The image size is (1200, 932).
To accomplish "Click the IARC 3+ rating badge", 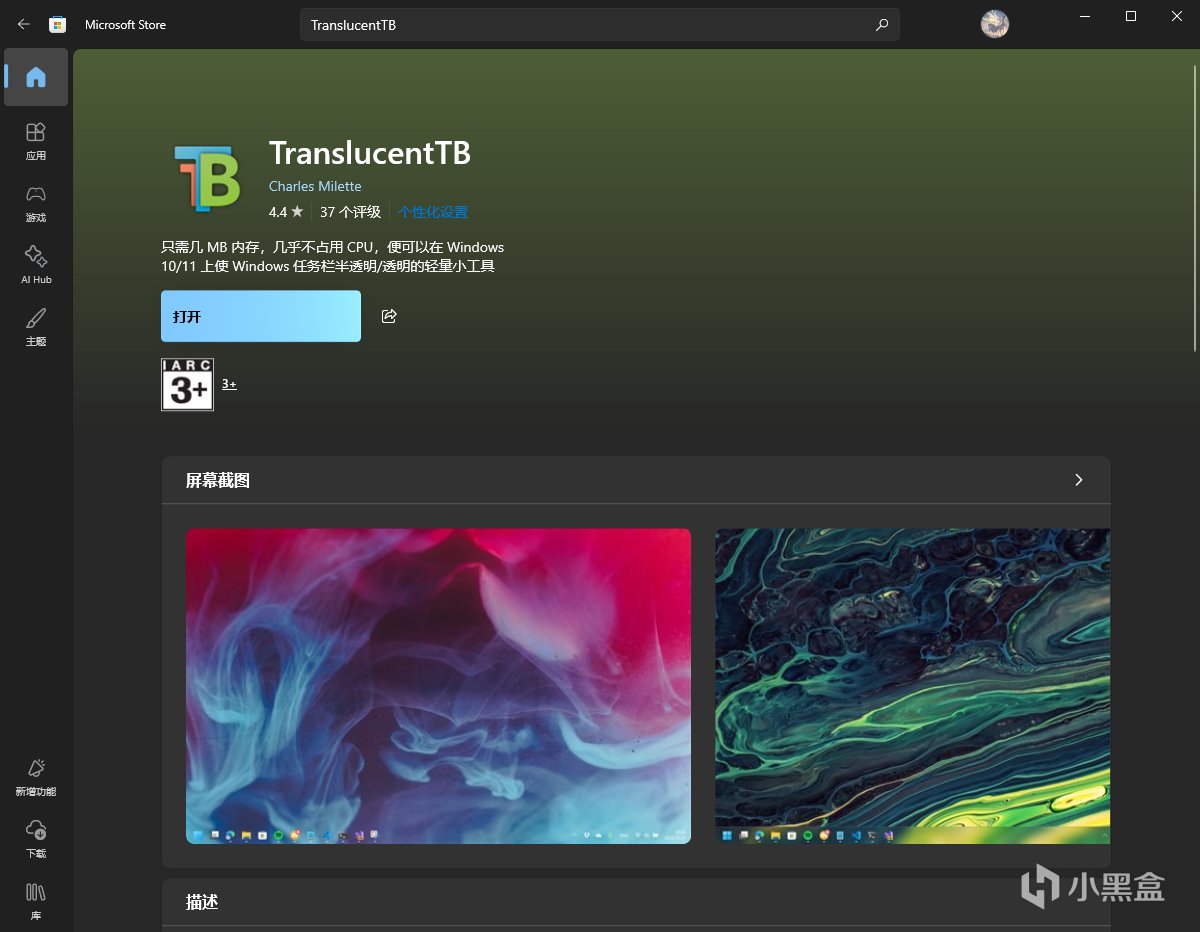I will coord(187,384).
